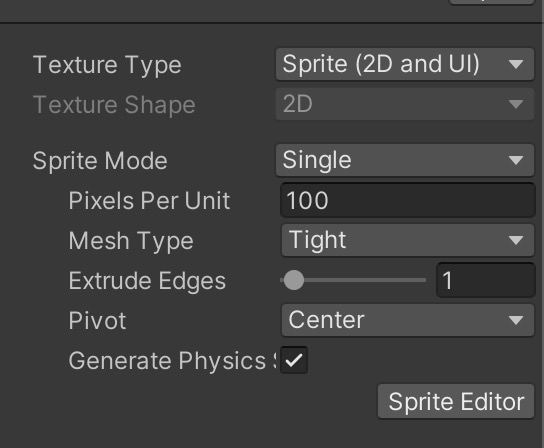Click the Texture Type label

tap(107, 65)
